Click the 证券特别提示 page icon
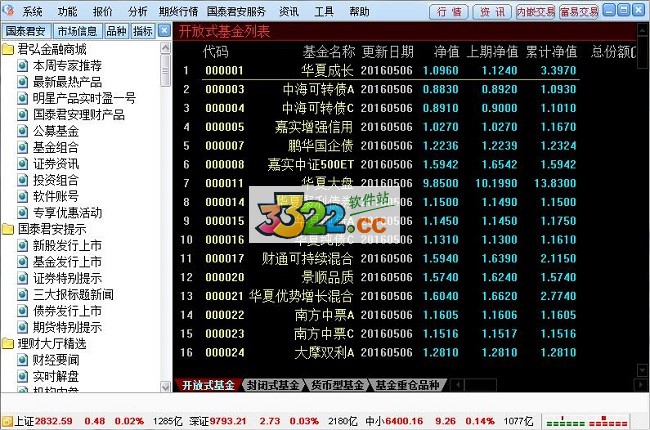Viewport: 650px width, 430px height. pyautogui.click(x=23, y=278)
